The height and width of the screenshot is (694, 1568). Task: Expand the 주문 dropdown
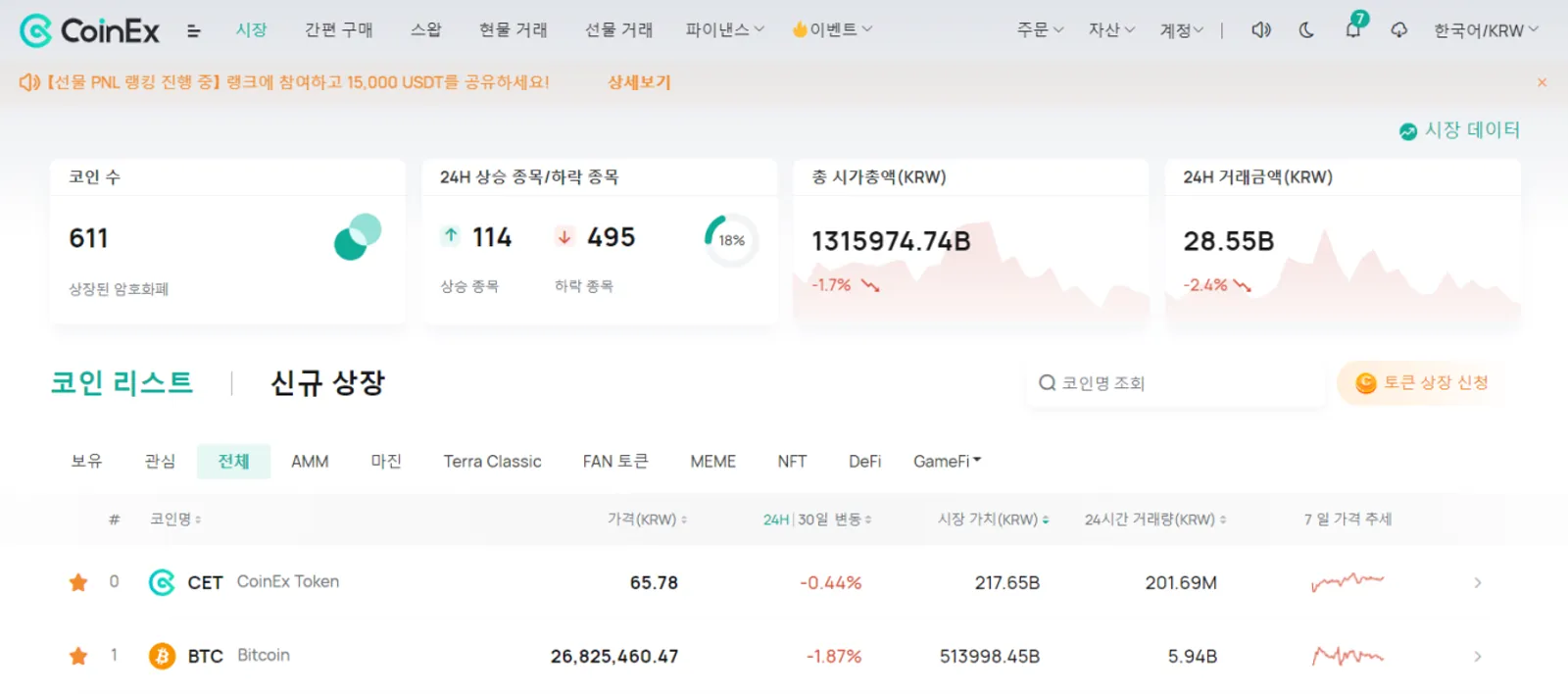[x=1040, y=29]
